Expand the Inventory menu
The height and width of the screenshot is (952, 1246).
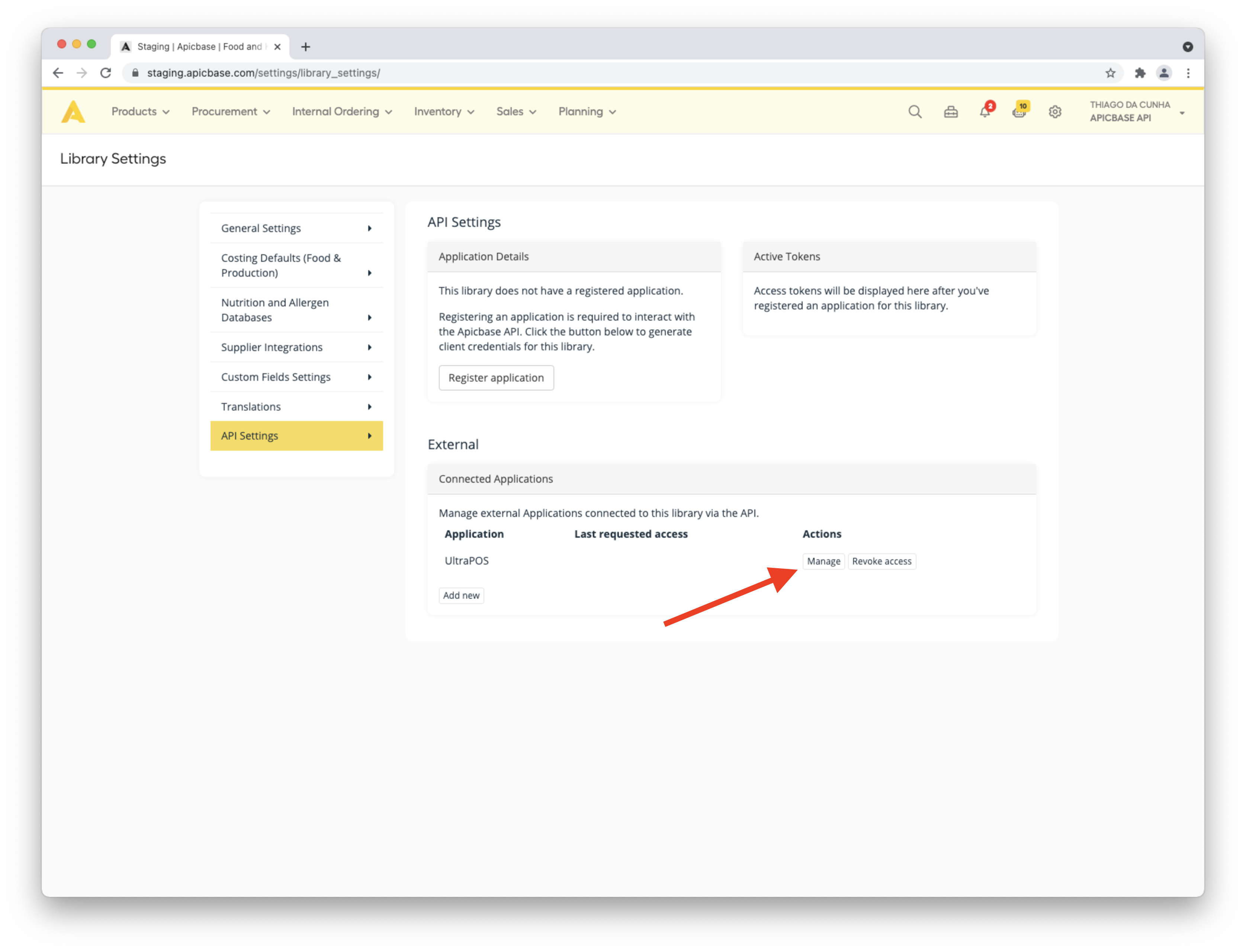pyautogui.click(x=444, y=112)
